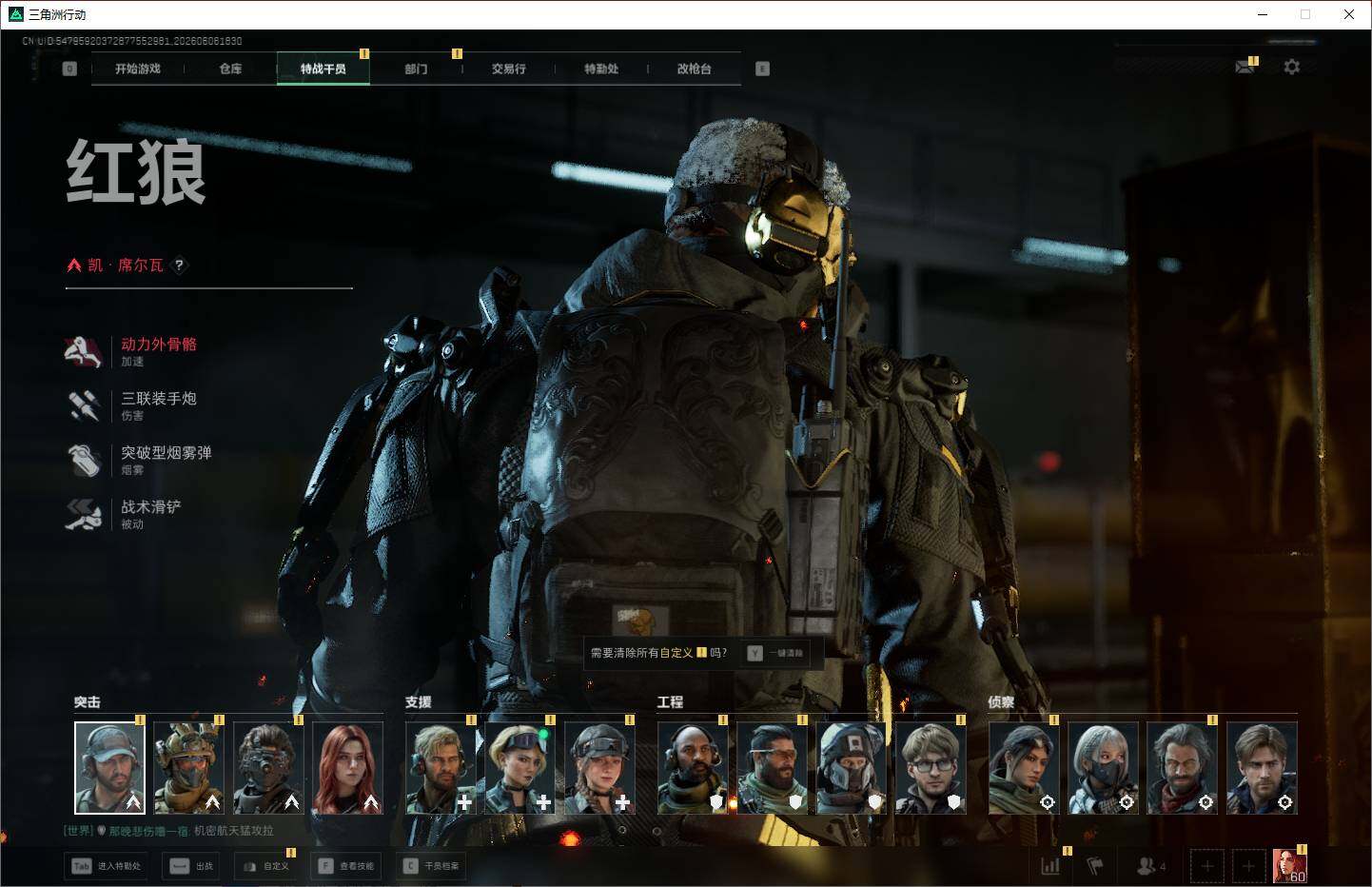Select the 三联装手炮 skill icon
The image size is (1372, 887).
pos(84,405)
